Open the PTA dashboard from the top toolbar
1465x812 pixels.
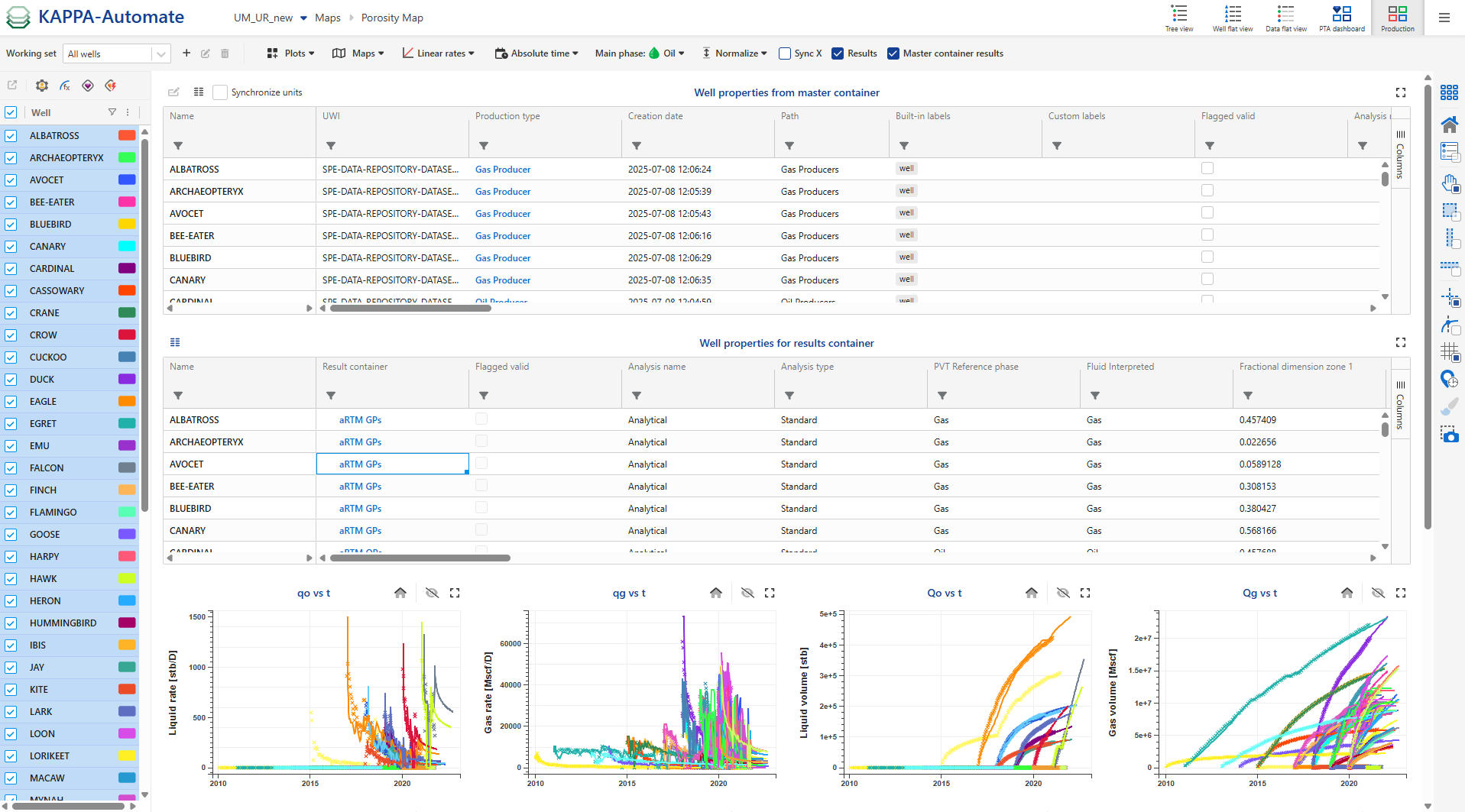coord(1342,18)
